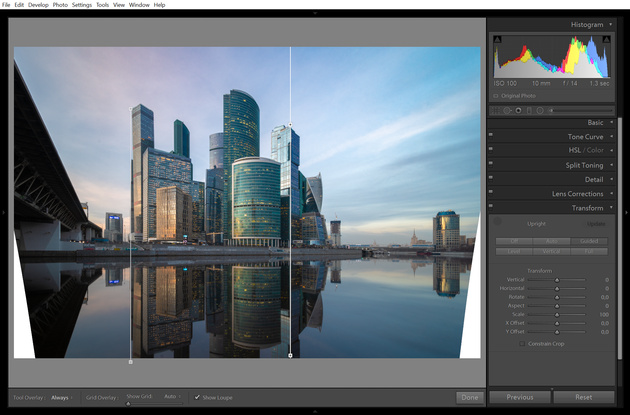Viewport: 630px width, 415px height.
Task: Collapse the Transform panel
Action: [612, 207]
